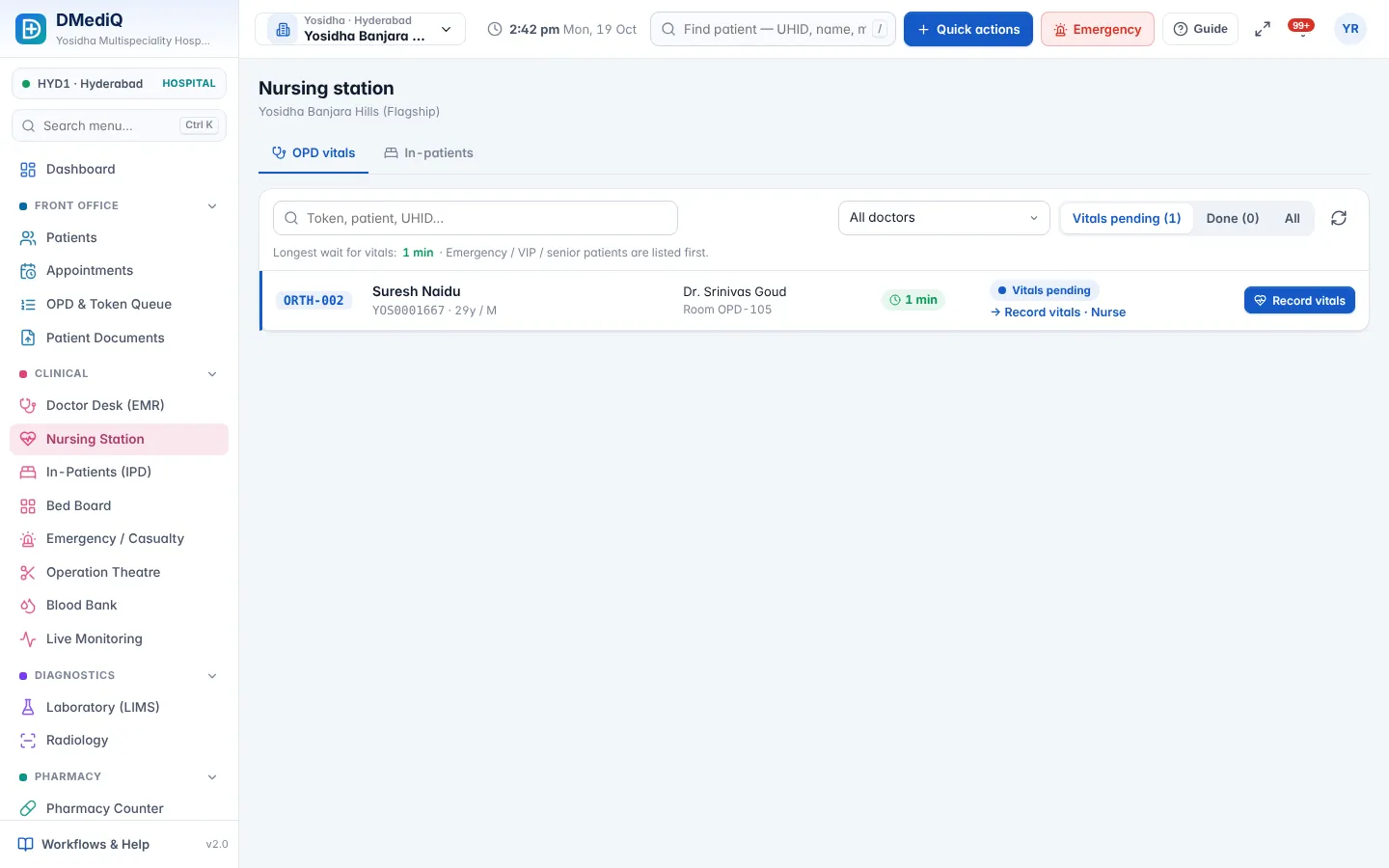Switch to the In-patients tab
Image resolution: width=1389 pixels, height=868 pixels.
[x=428, y=153]
